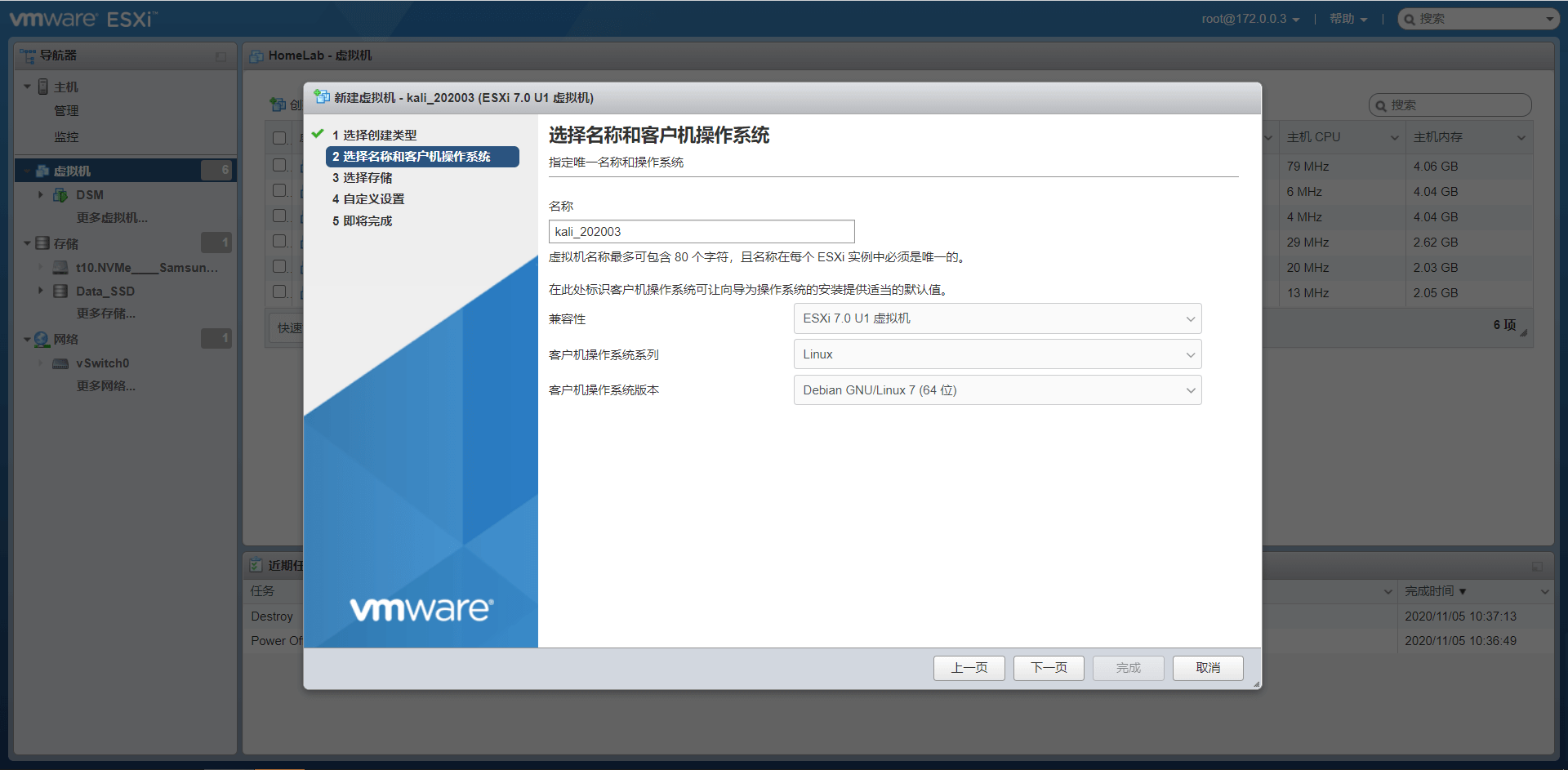Open the root@172.0.0.3 user menu
The height and width of the screenshot is (770, 1568).
pos(1250,19)
